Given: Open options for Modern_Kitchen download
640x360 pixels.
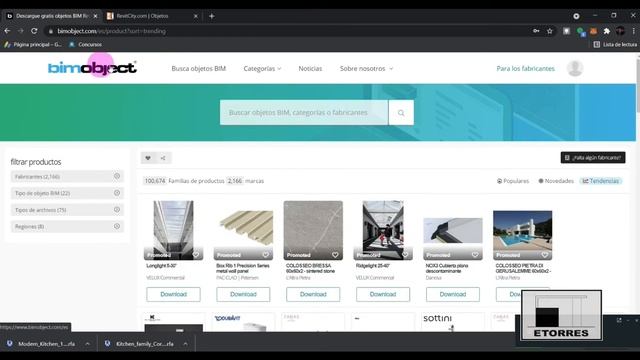Looking at the screenshot, I should point(87,344).
